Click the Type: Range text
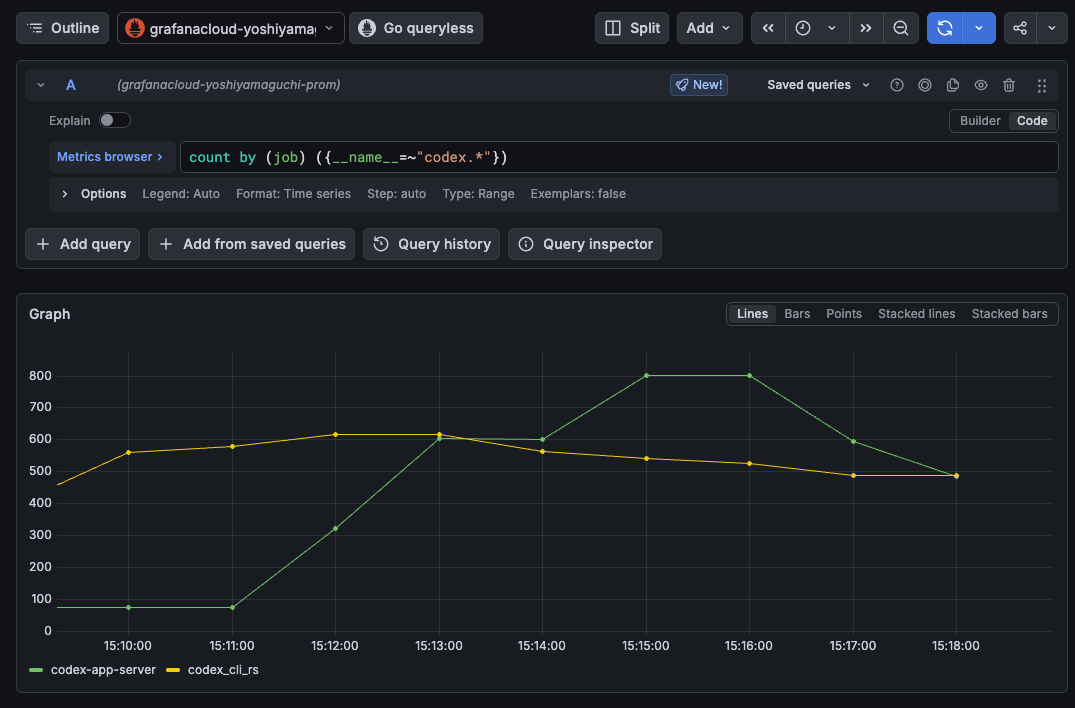Screen dimensions: 1075x708 click(479, 194)
